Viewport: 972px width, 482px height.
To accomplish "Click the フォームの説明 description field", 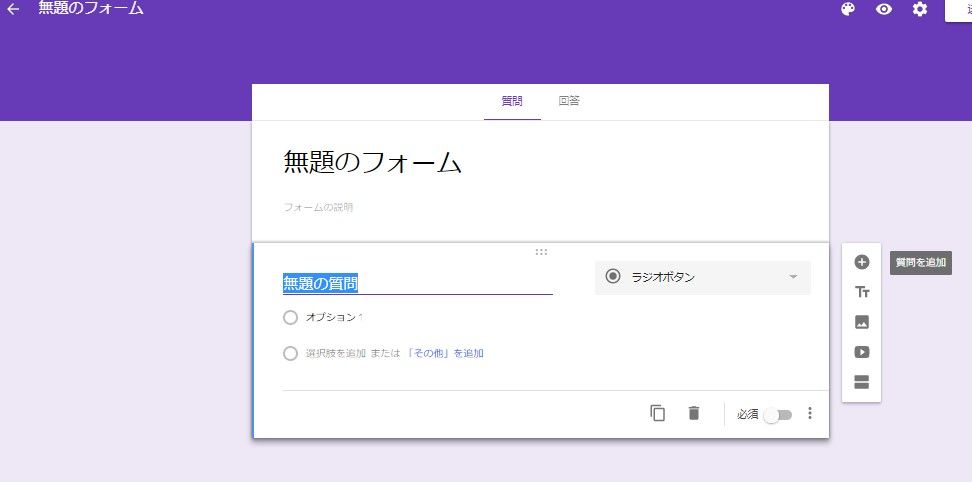I will tap(318, 207).
